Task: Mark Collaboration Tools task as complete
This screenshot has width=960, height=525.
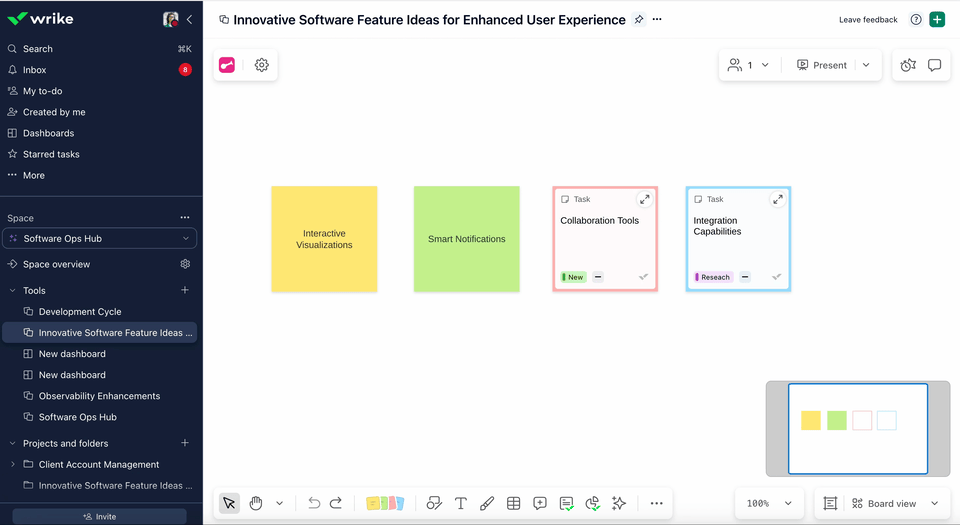Action: [x=644, y=277]
